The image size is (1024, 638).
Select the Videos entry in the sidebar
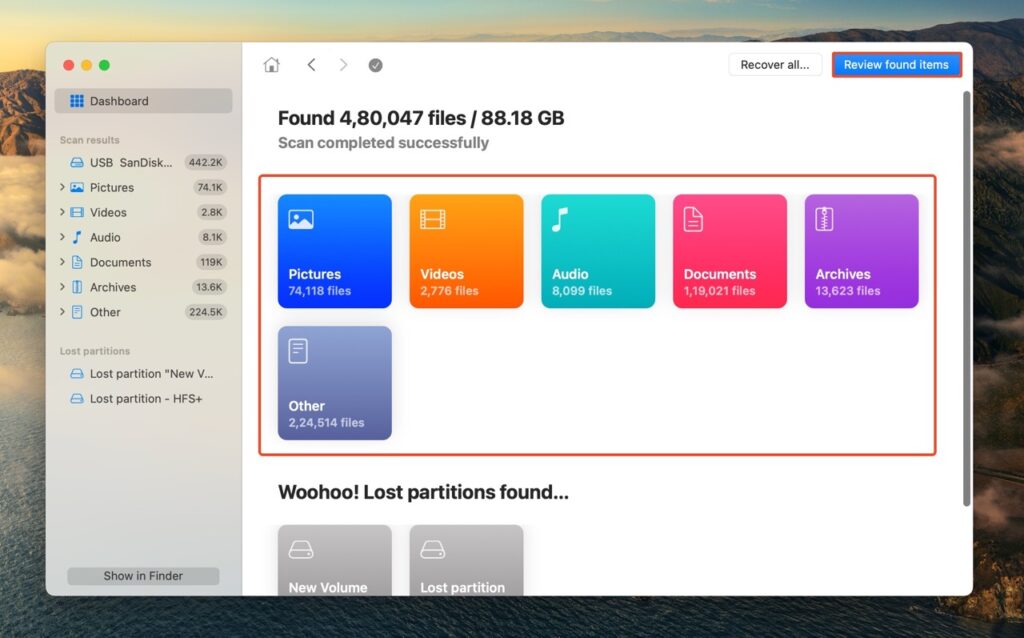(107, 212)
